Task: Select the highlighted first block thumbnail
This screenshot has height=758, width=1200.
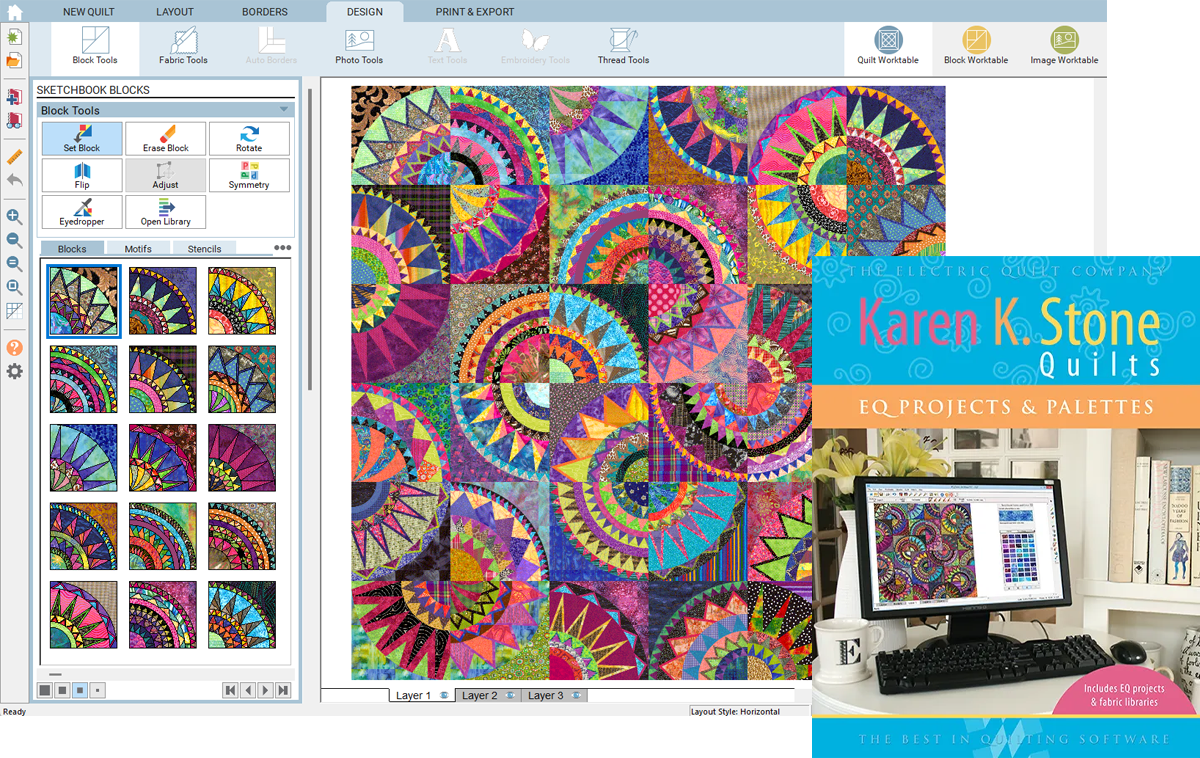Action: coord(84,301)
